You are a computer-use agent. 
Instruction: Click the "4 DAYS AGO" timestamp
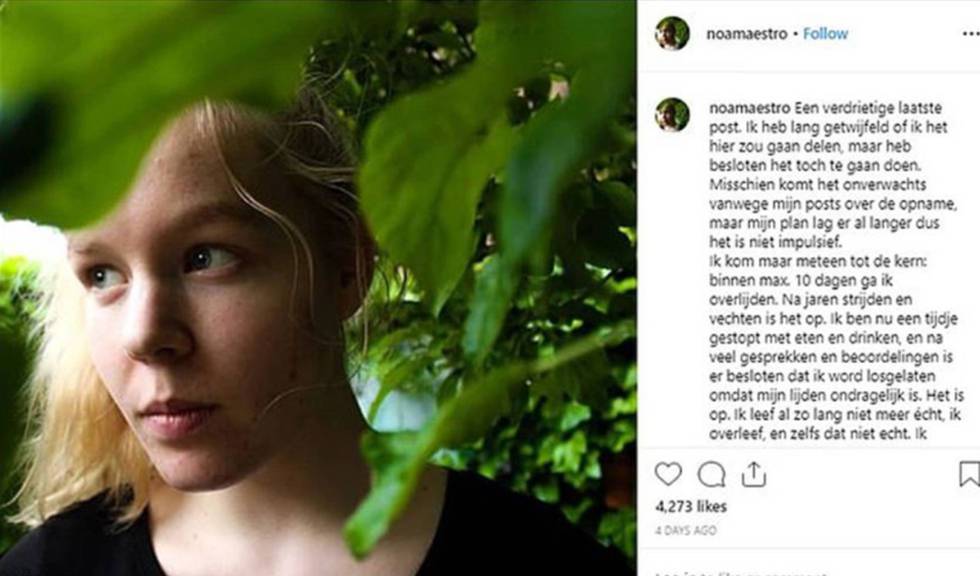tap(685, 530)
